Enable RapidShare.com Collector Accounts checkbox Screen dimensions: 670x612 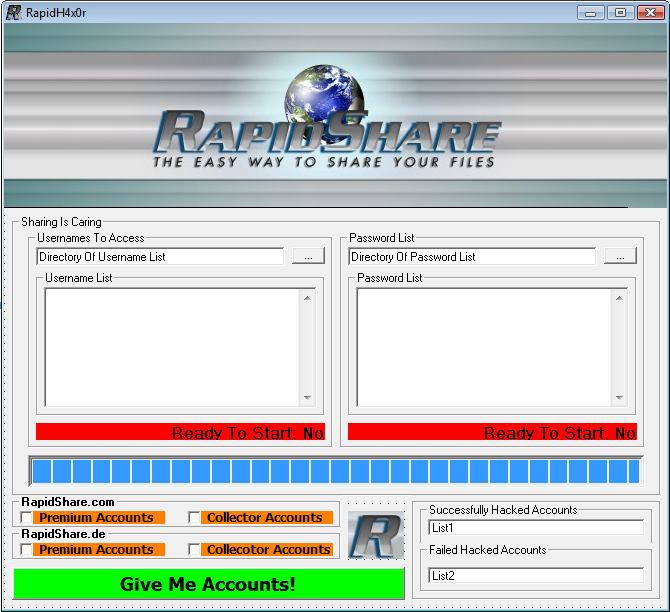click(x=194, y=518)
